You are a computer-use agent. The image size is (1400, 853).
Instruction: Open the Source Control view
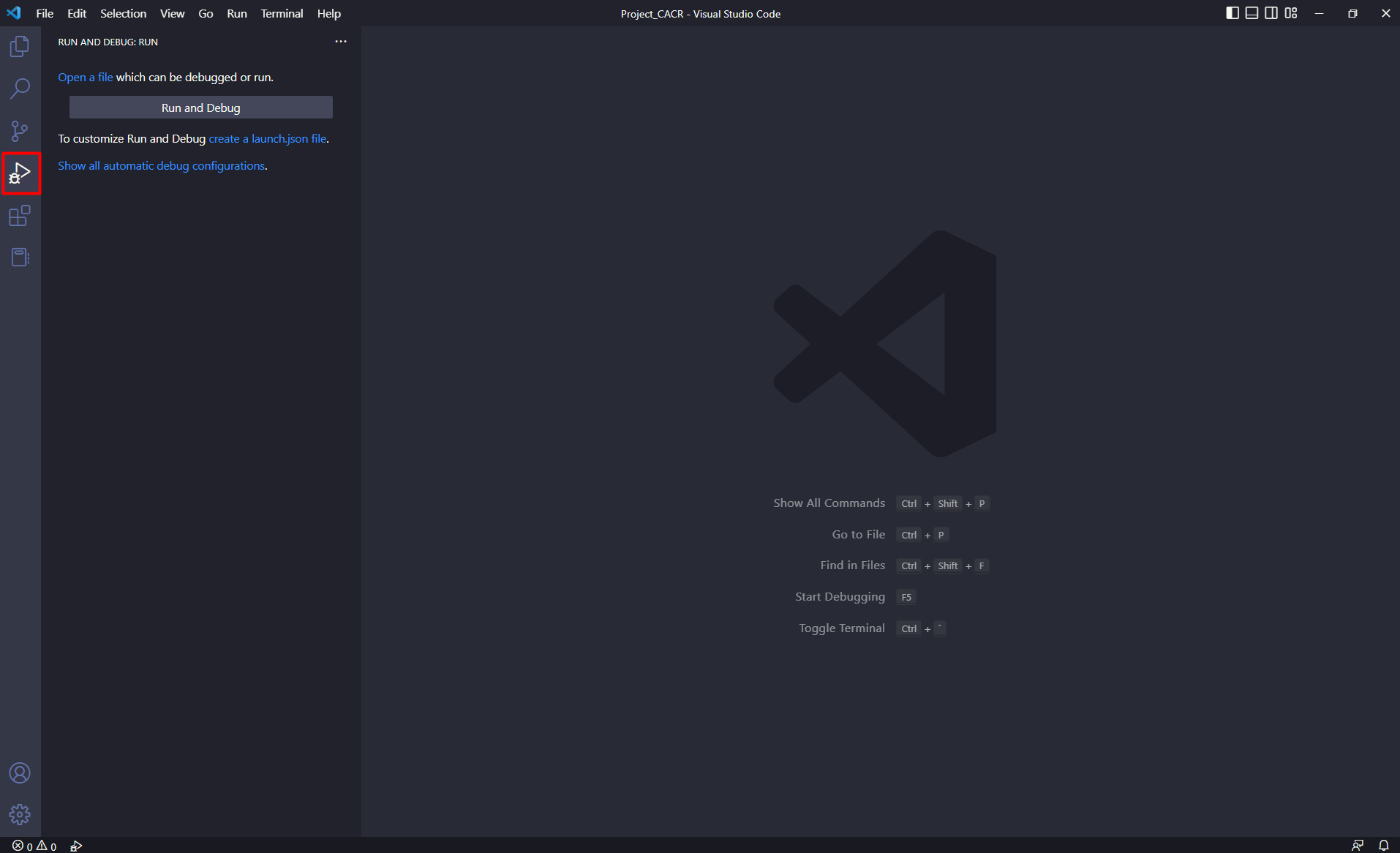20,131
